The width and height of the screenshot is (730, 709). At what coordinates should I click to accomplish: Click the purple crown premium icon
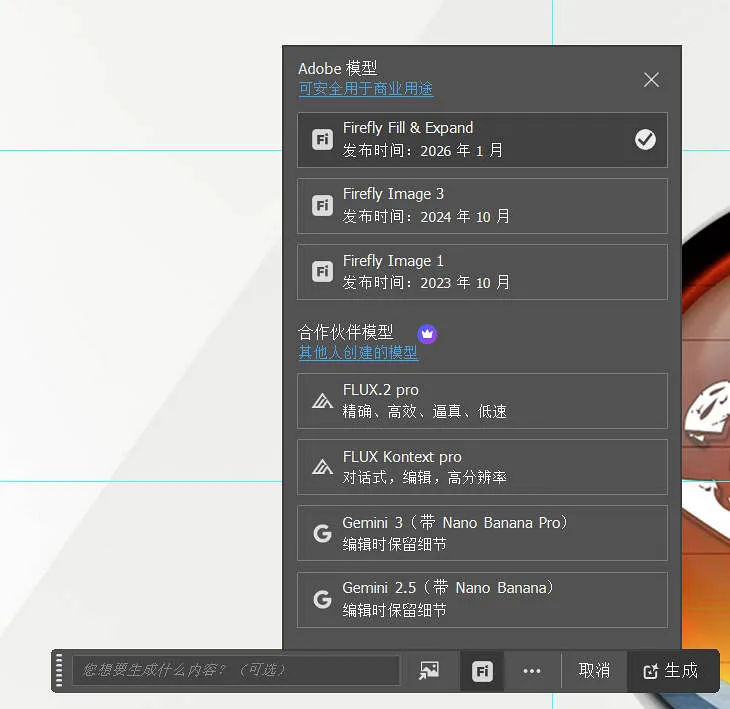(x=427, y=334)
